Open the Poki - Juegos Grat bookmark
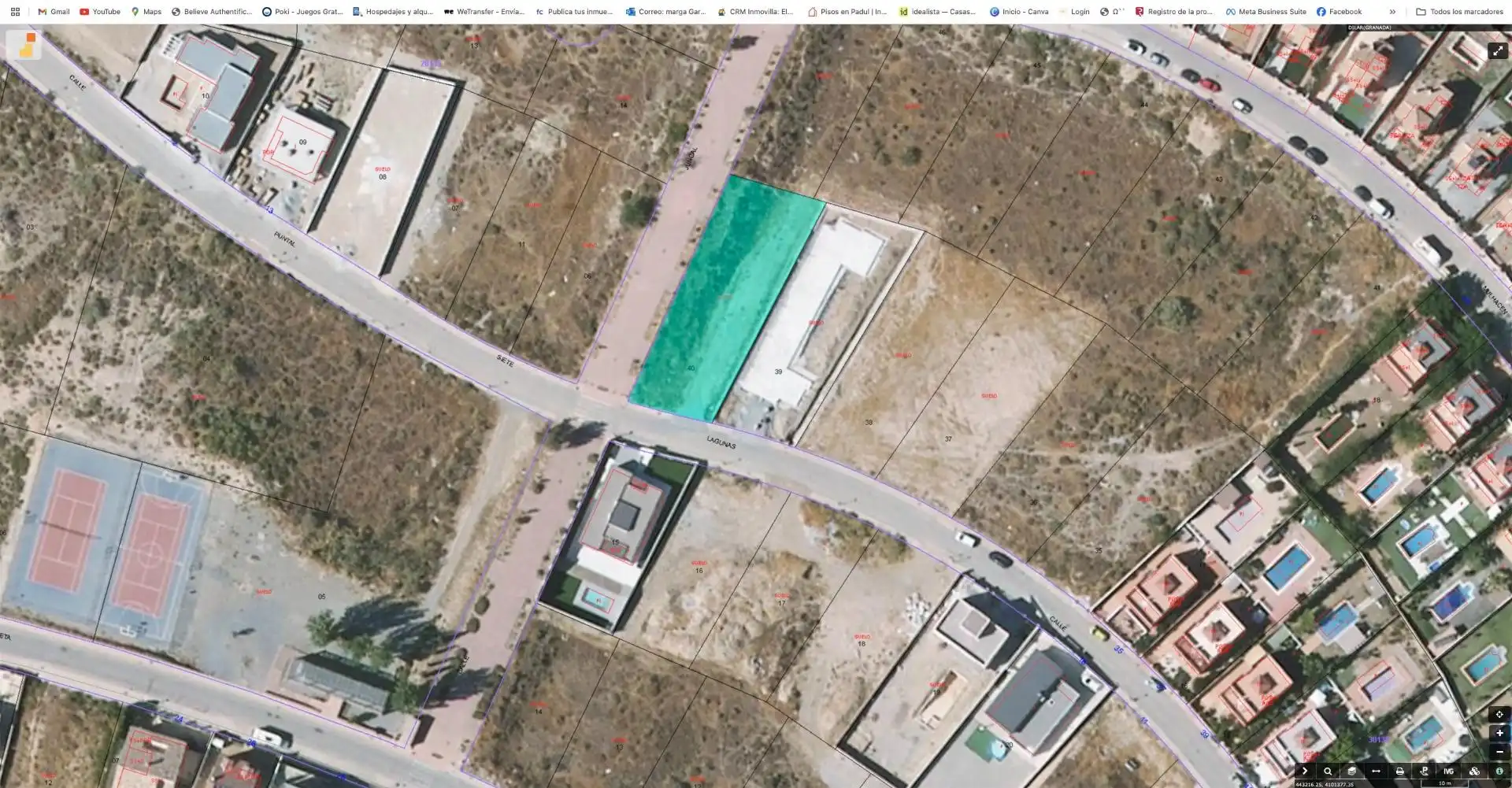This screenshot has height=788, width=1512. point(302,12)
